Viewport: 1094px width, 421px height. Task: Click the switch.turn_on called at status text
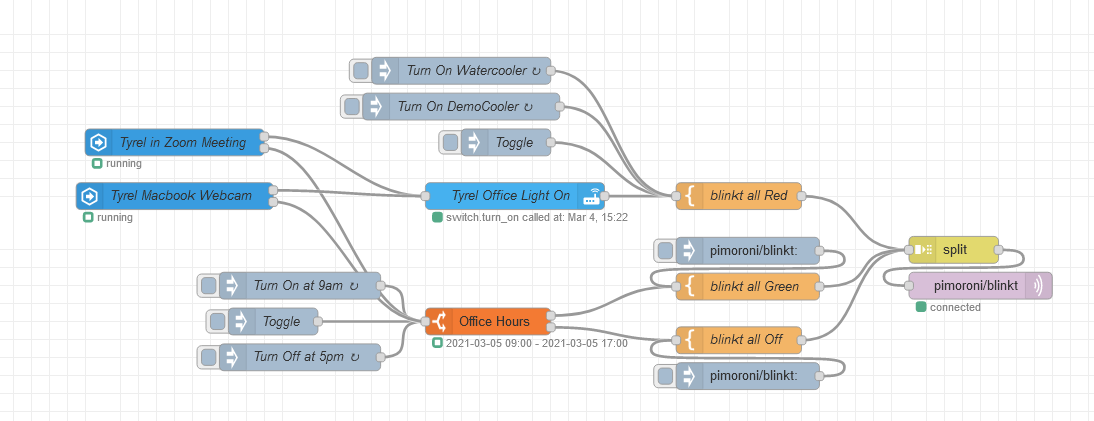click(537, 218)
